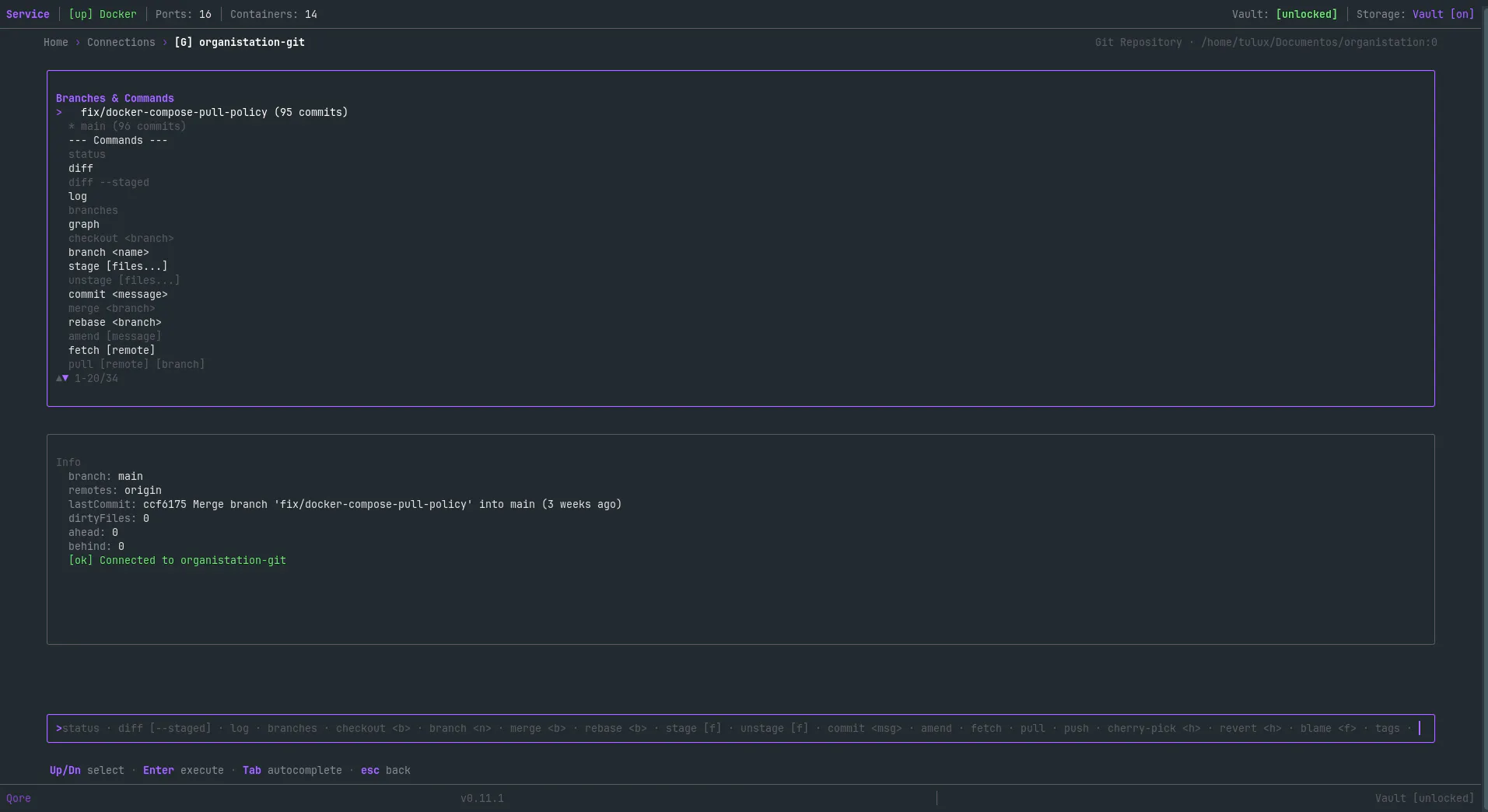Click the Info panel heading
The width and height of the screenshot is (1488, 812).
pyautogui.click(x=68, y=462)
